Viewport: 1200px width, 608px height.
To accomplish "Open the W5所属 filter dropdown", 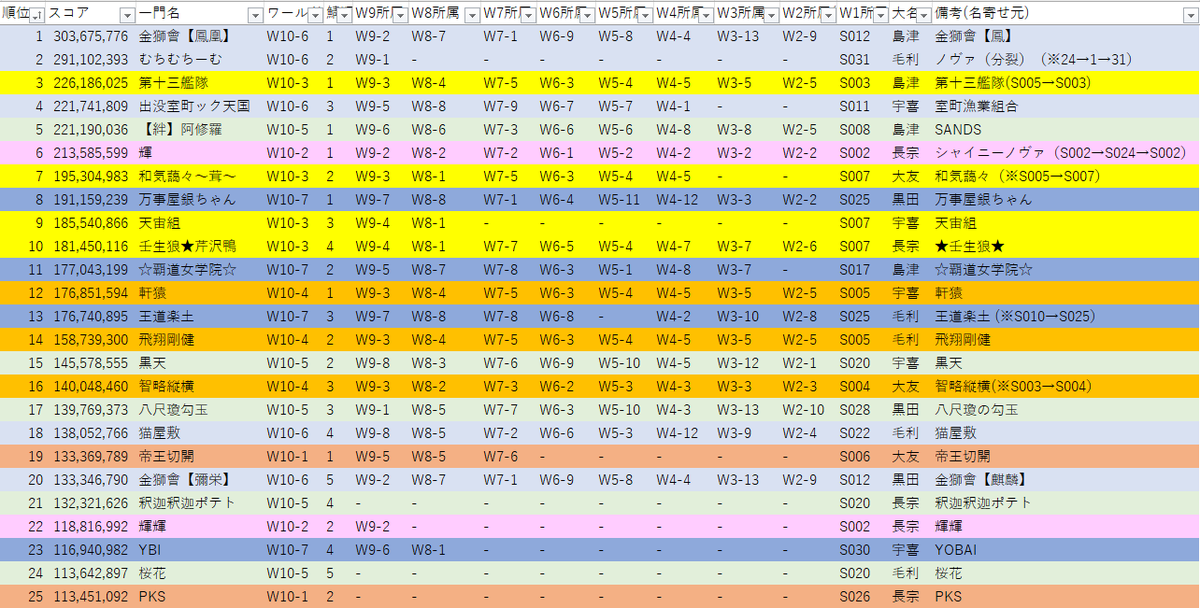I will 644,15.
